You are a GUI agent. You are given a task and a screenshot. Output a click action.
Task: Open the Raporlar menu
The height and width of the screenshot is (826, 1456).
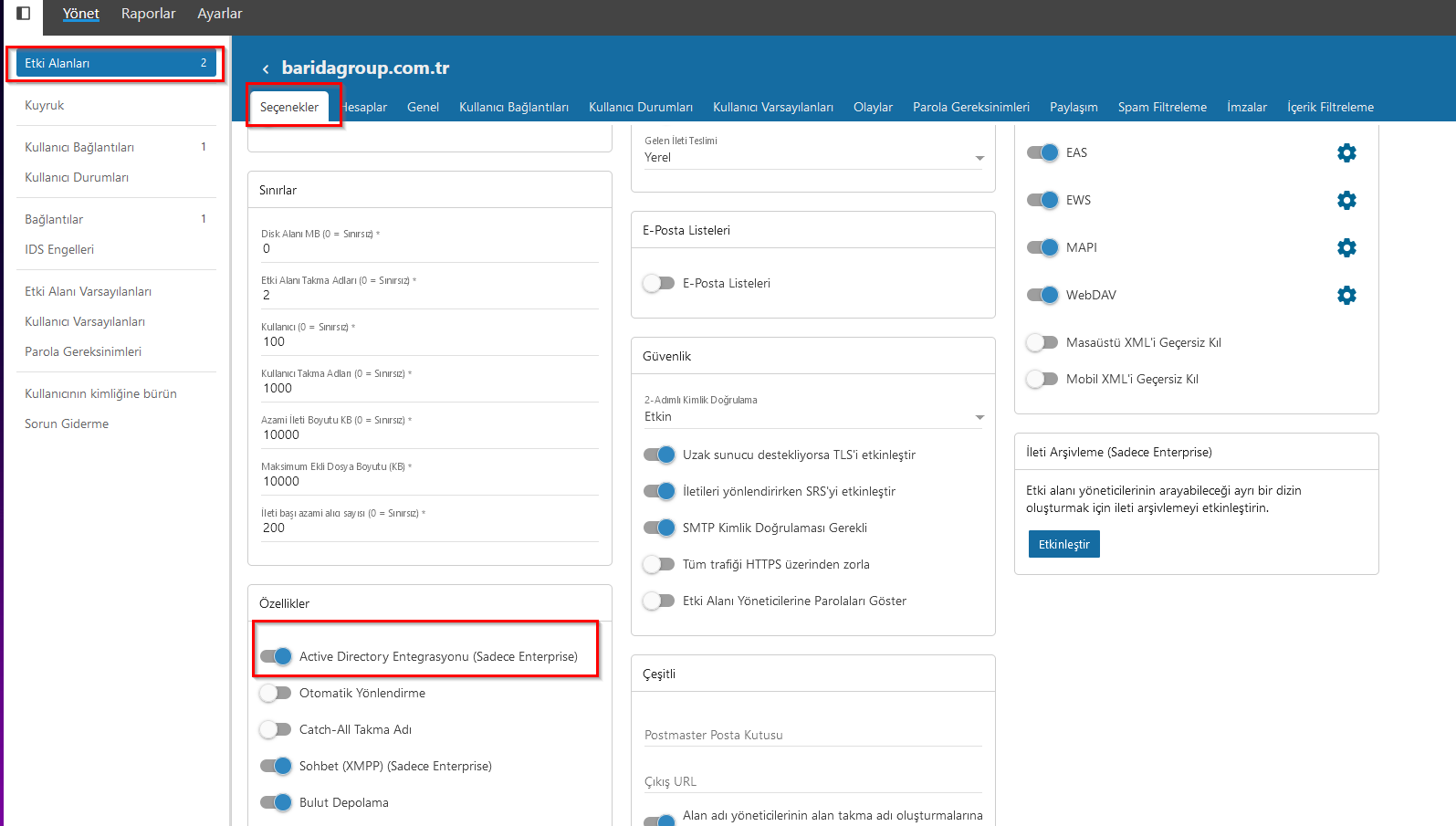pos(148,14)
